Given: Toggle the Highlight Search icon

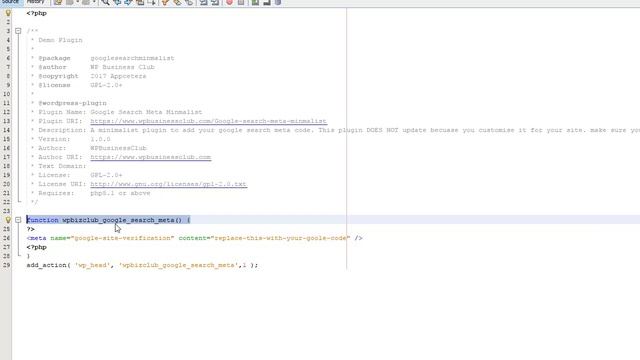Looking at the screenshot, I should pyautogui.click(x=140, y=2).
